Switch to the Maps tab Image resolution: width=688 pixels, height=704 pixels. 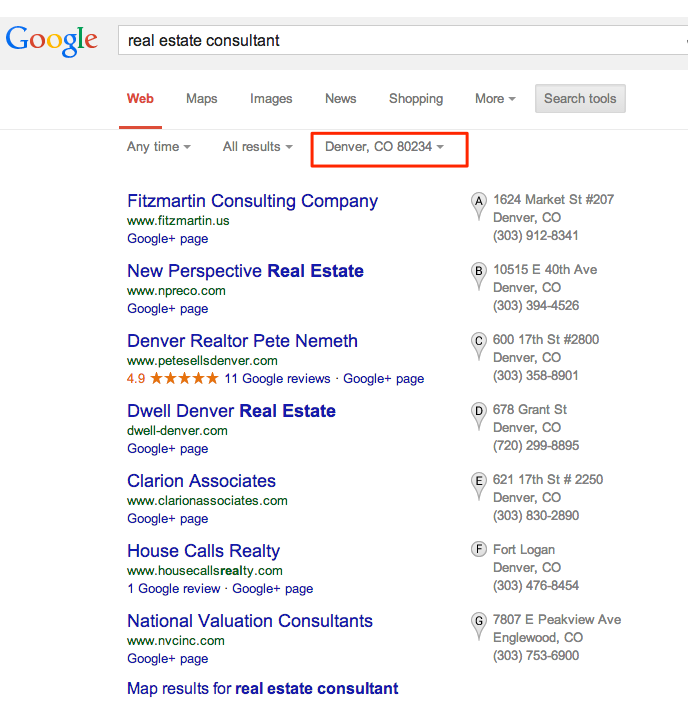pos(202,98)
